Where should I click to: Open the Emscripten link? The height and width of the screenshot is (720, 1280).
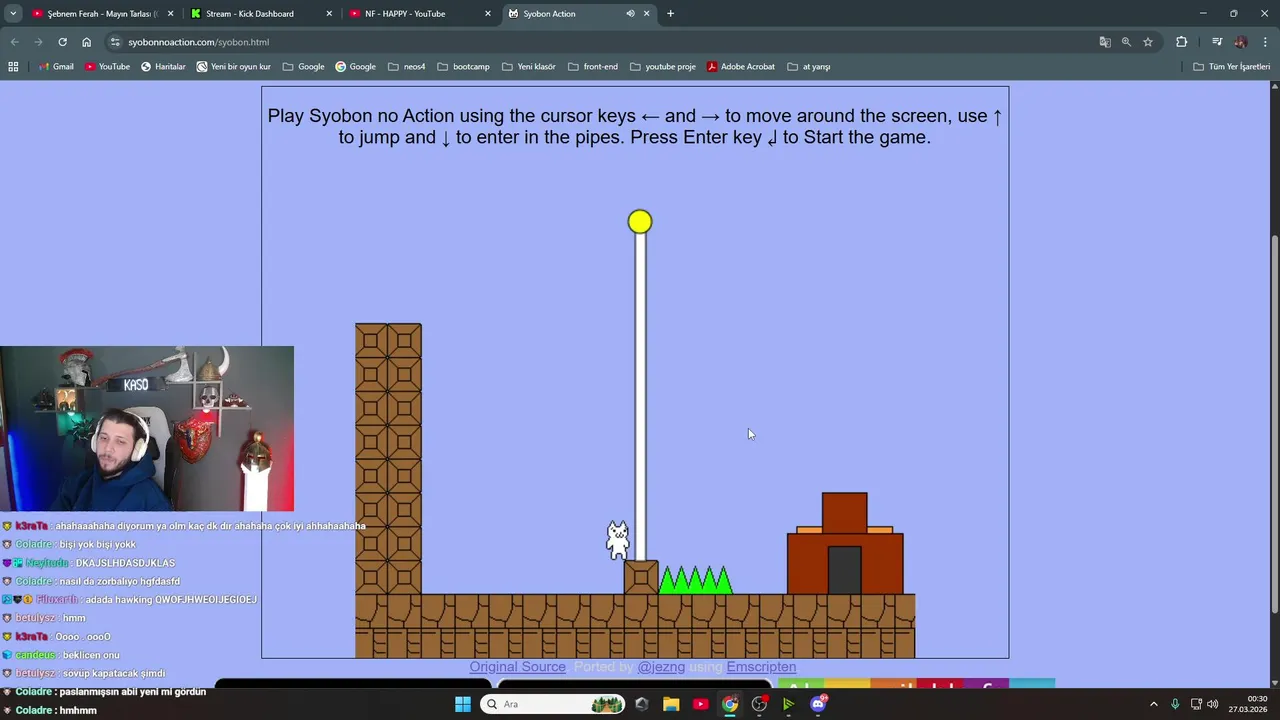tap(761, 667)
